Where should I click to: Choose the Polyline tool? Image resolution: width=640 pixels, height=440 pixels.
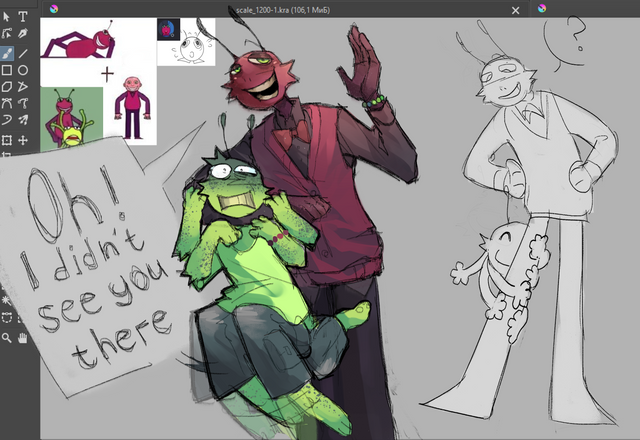click(x=22, y=87)
